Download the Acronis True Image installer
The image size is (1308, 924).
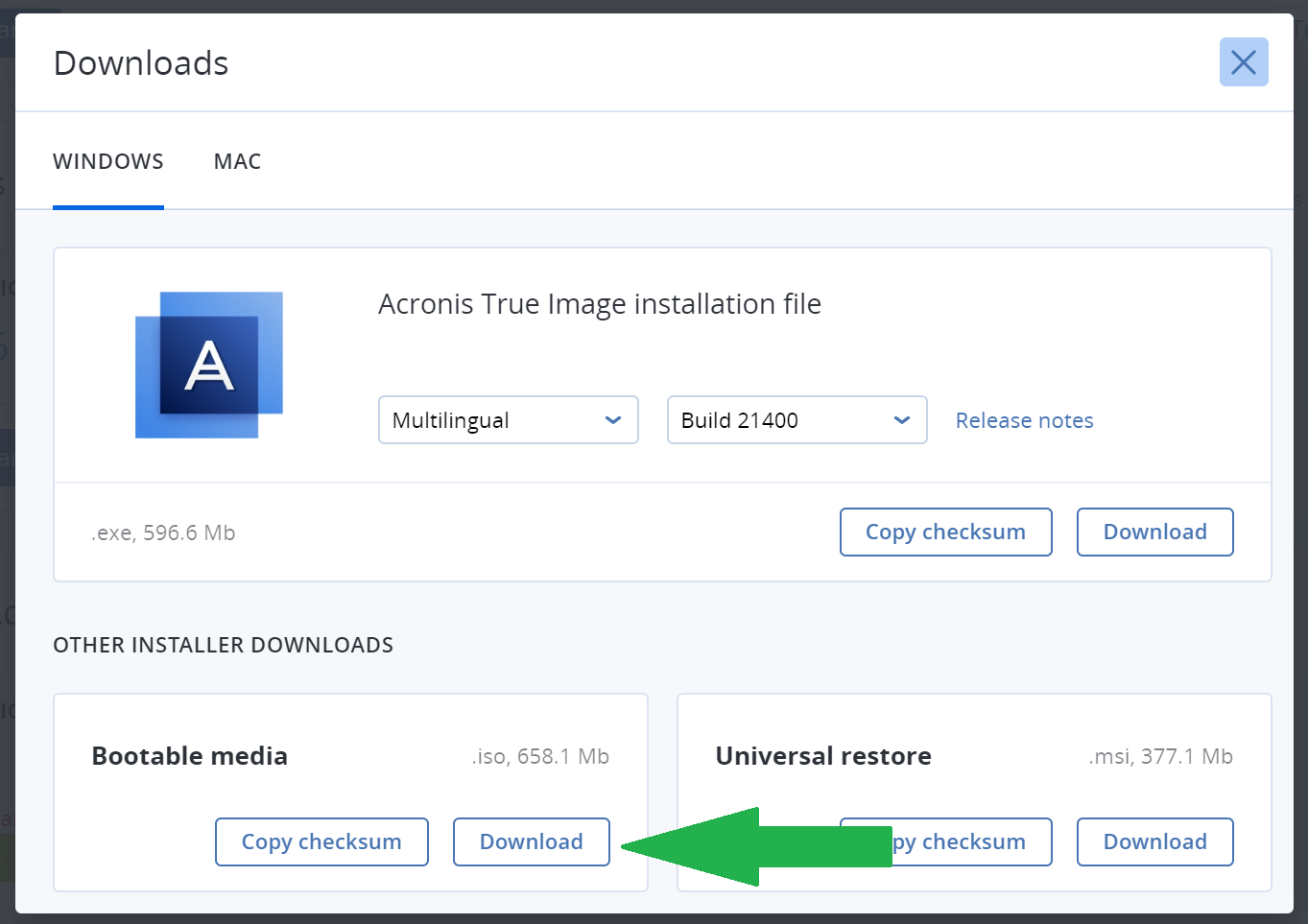pyautogui.click(x=1154, y=532)
